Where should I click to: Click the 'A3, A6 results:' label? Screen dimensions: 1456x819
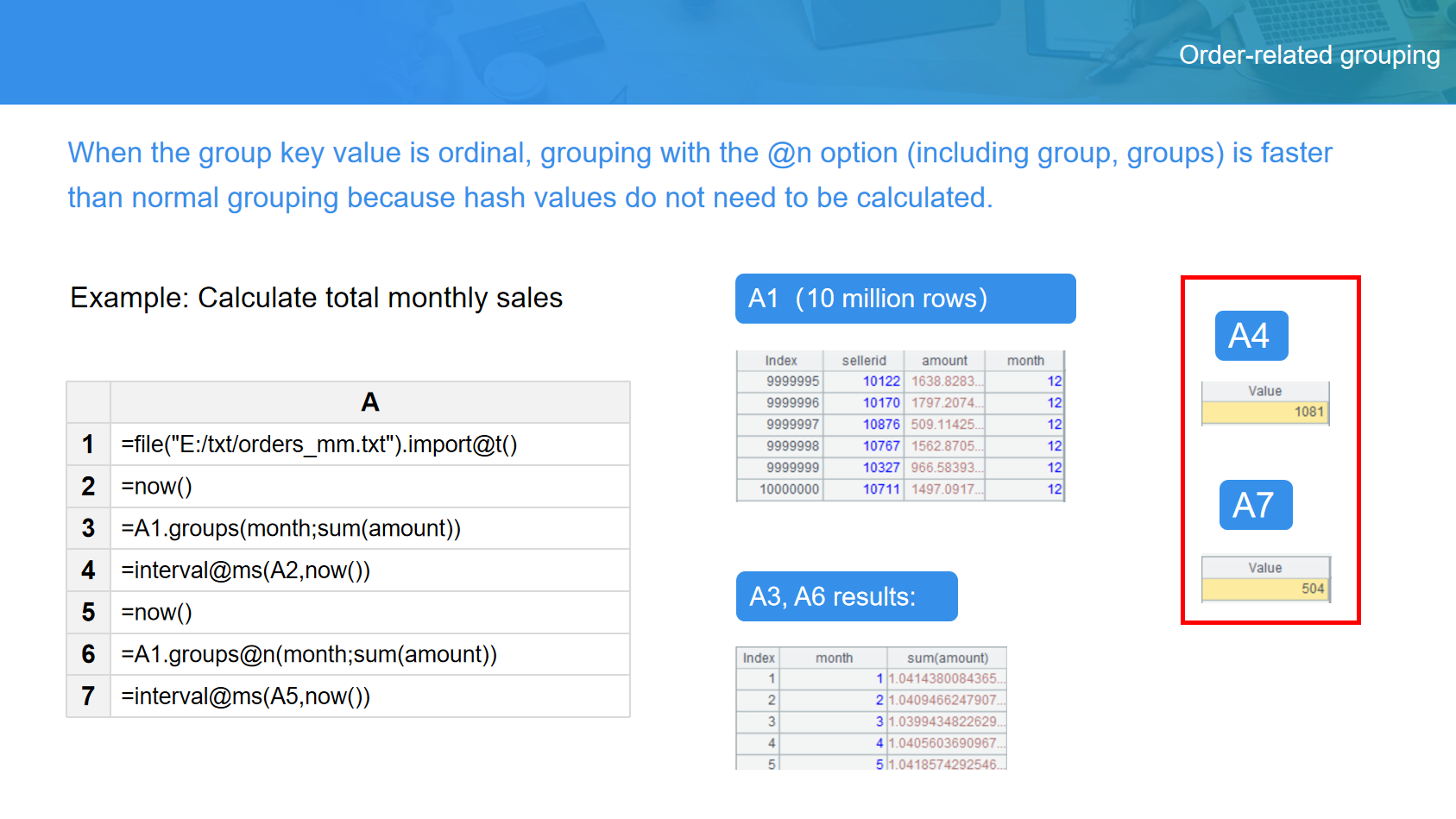point(846,596)
